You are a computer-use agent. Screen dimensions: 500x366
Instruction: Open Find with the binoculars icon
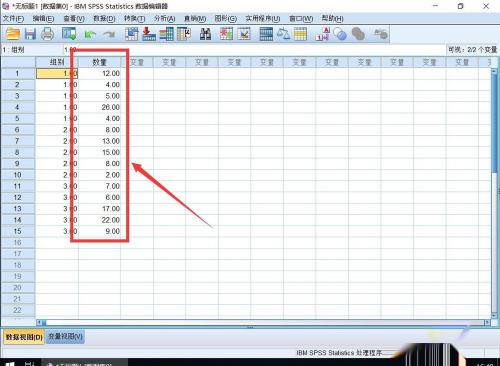pyautogui.click(x=205, y=34)
